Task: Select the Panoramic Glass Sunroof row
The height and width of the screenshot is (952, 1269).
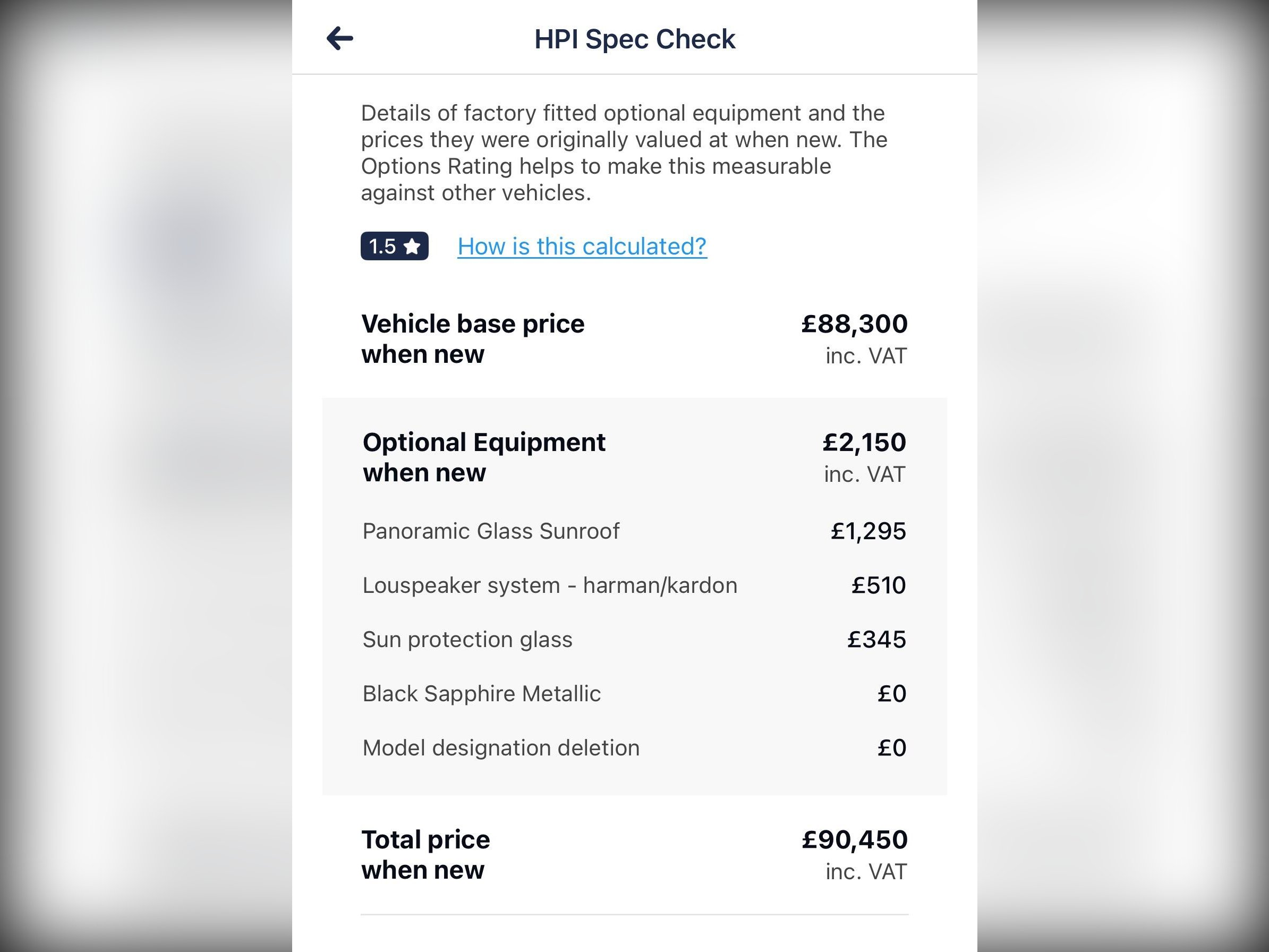Action: 491,531
